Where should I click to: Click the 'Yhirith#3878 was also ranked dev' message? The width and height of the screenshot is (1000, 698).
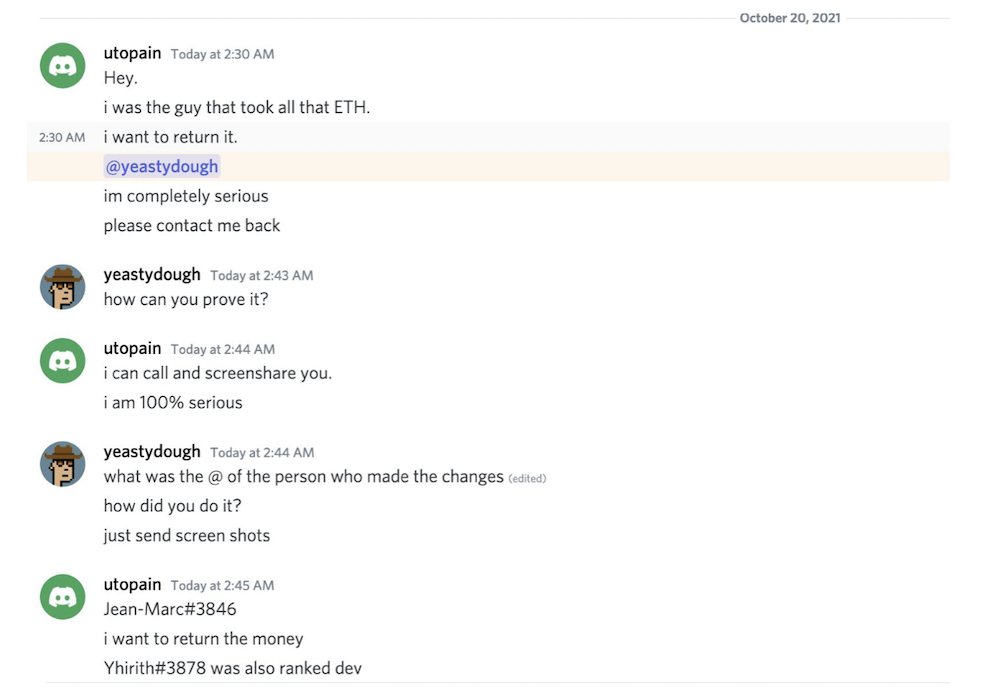tap(232, 668)
